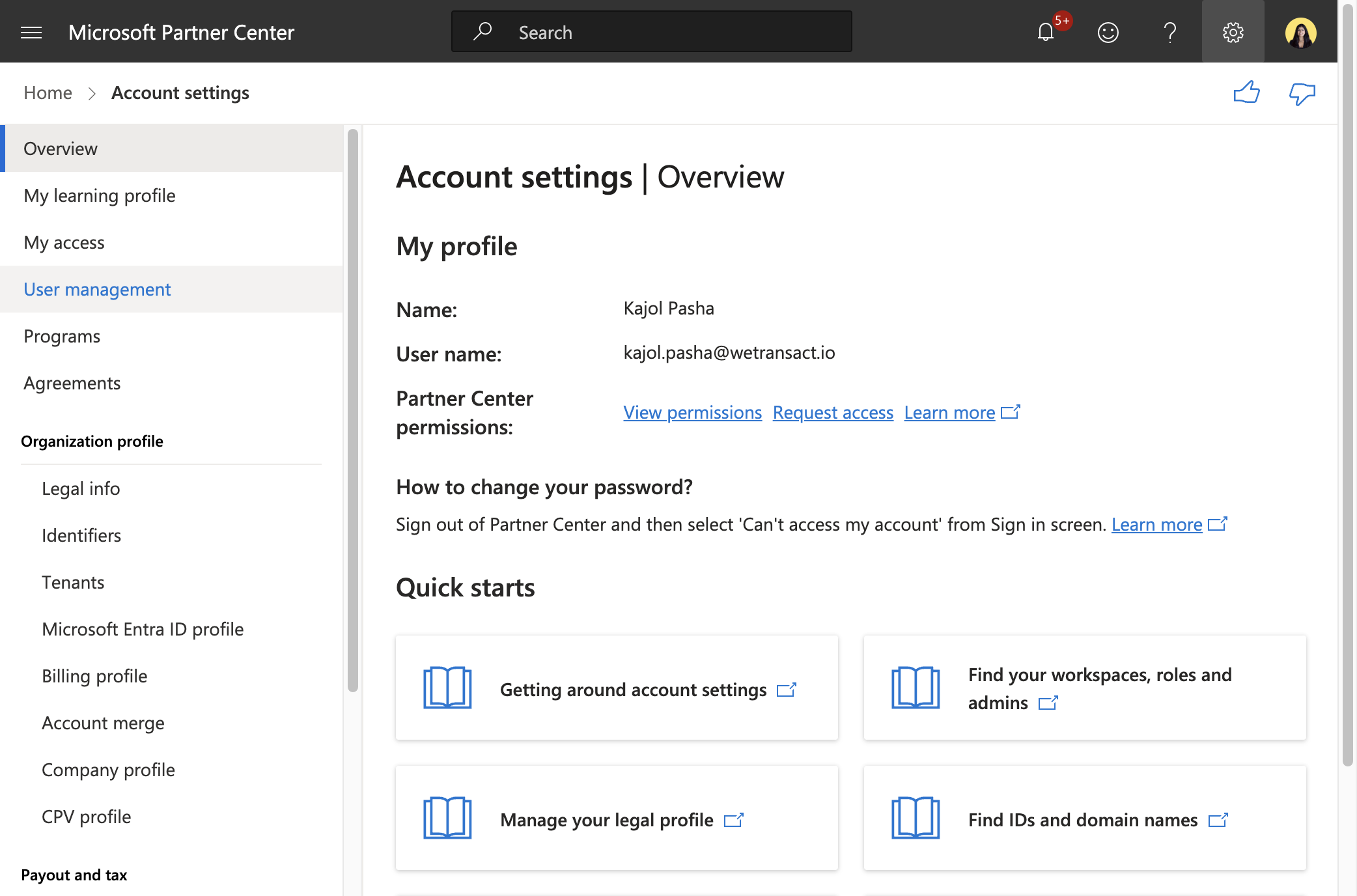Click the search magnifier icon
The image size is (1357, 896).
point(483,31)
